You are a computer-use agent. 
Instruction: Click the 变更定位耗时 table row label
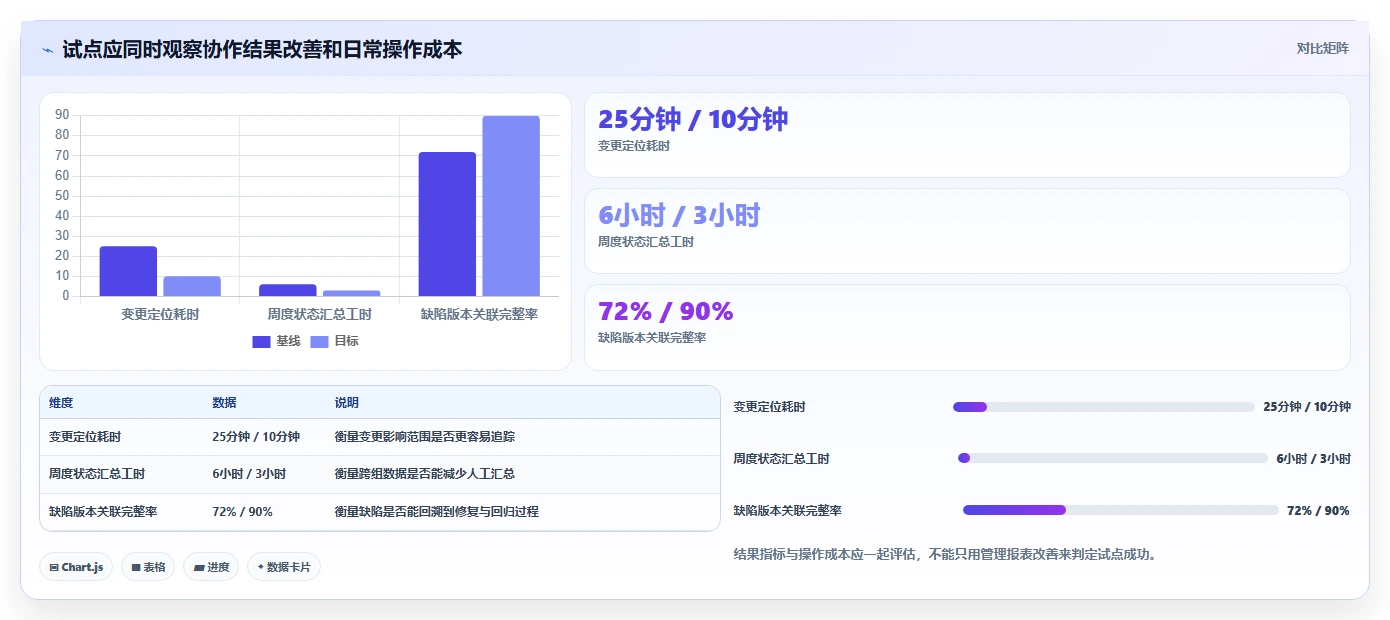pos(85,437)
